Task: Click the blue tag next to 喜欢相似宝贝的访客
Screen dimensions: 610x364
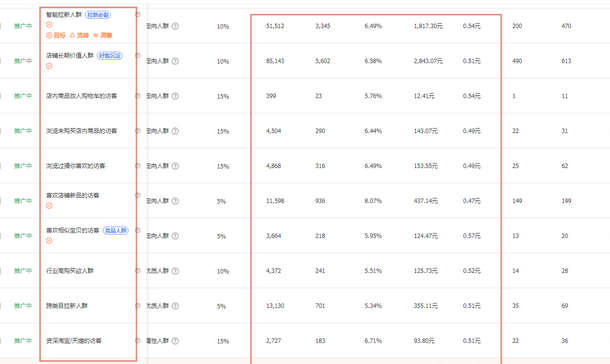Action: click(x=116, y=231)
